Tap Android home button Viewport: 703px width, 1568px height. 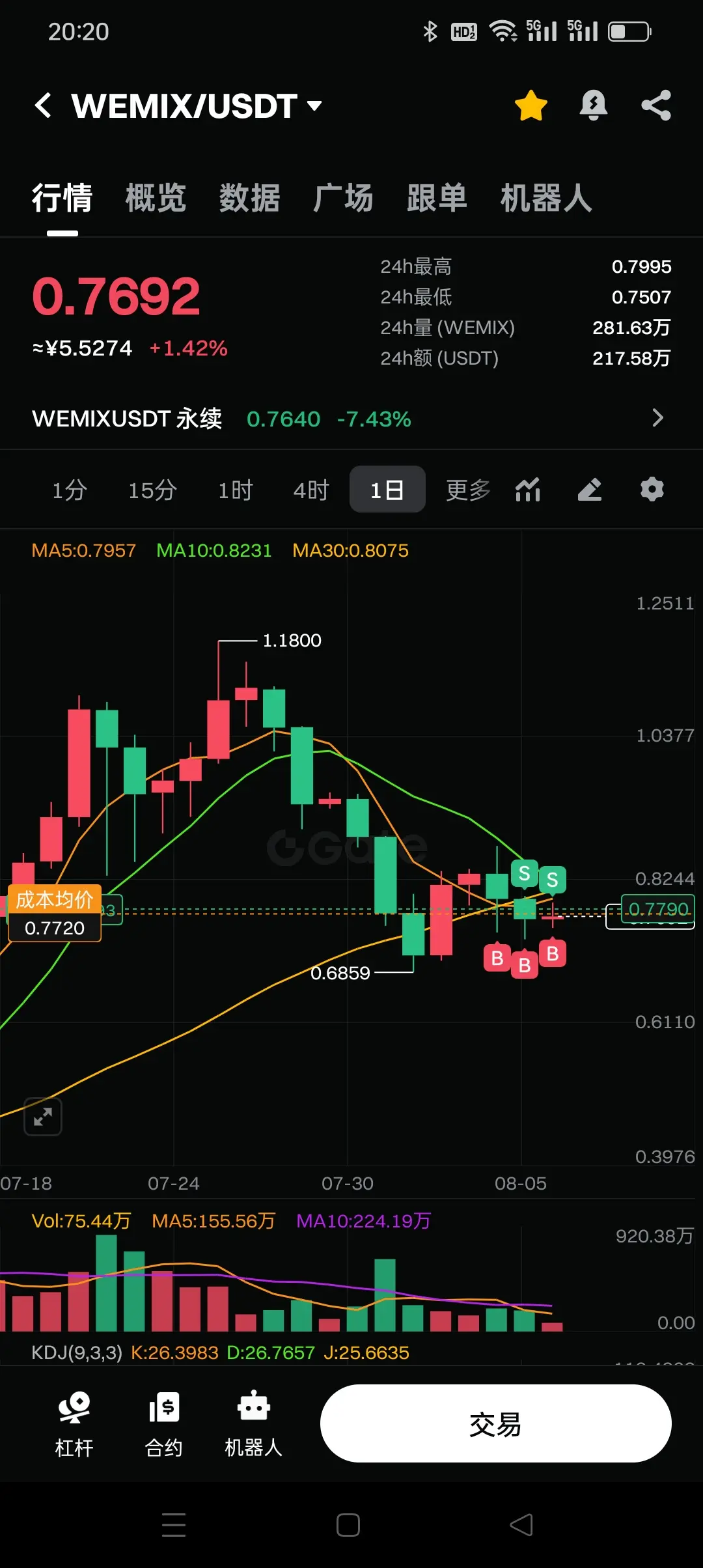(x=348, y=1525)
